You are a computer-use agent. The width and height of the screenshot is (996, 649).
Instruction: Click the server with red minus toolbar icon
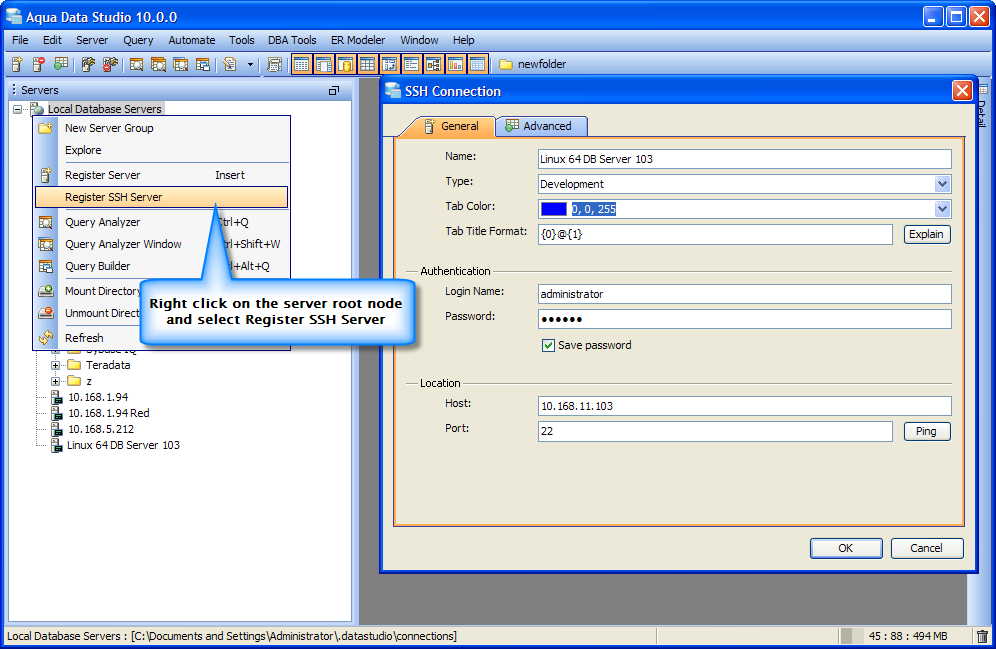[x=38, y=64]
